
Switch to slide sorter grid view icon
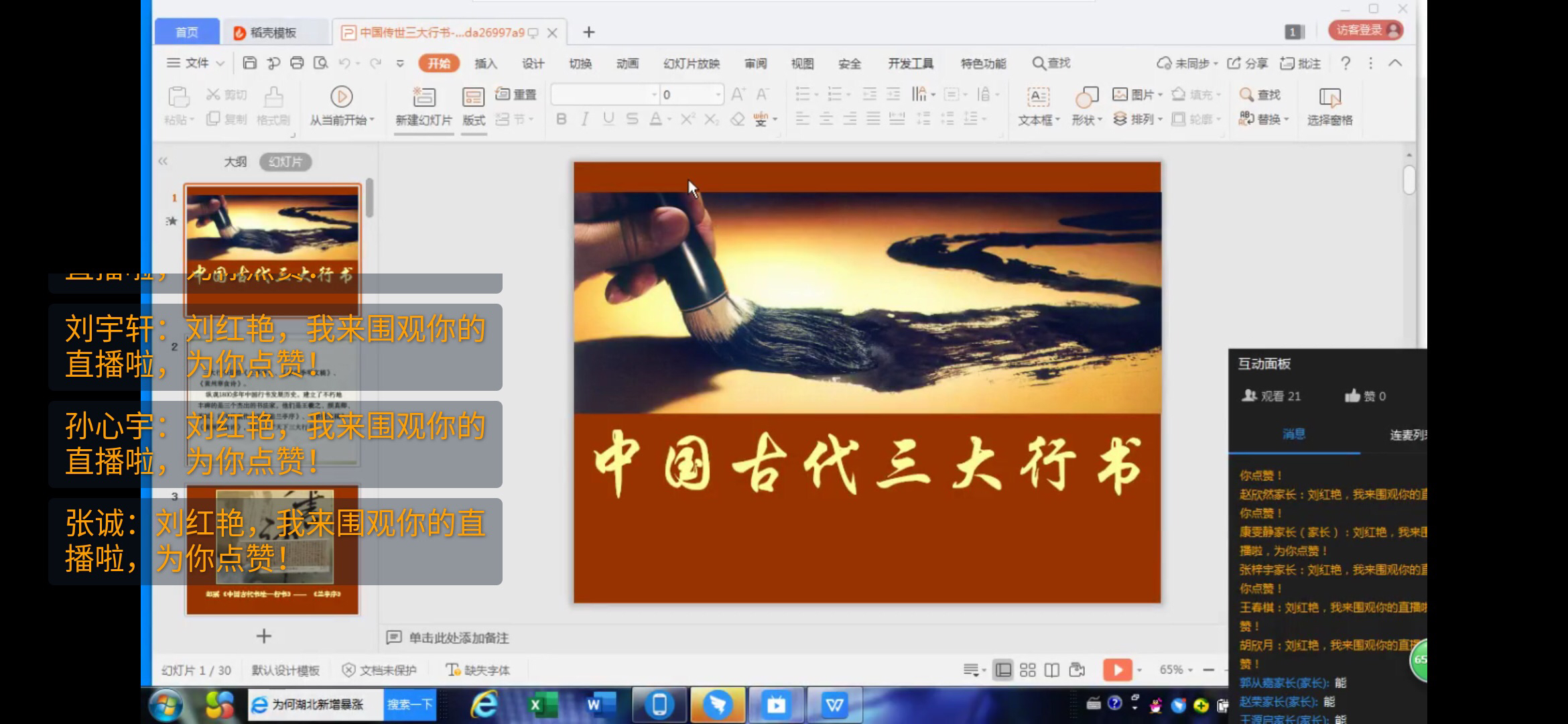(x=1027, y=670)
